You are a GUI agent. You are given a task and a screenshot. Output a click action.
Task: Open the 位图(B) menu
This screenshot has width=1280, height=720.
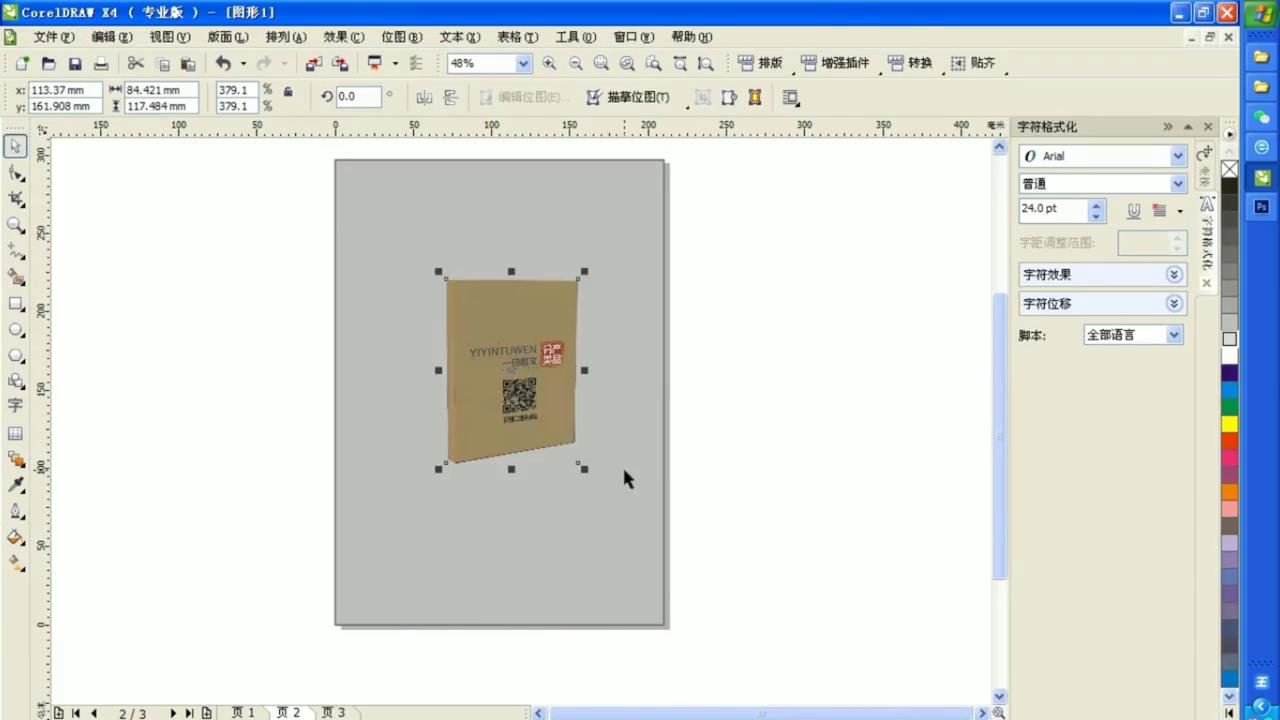(x=401, y=37)
